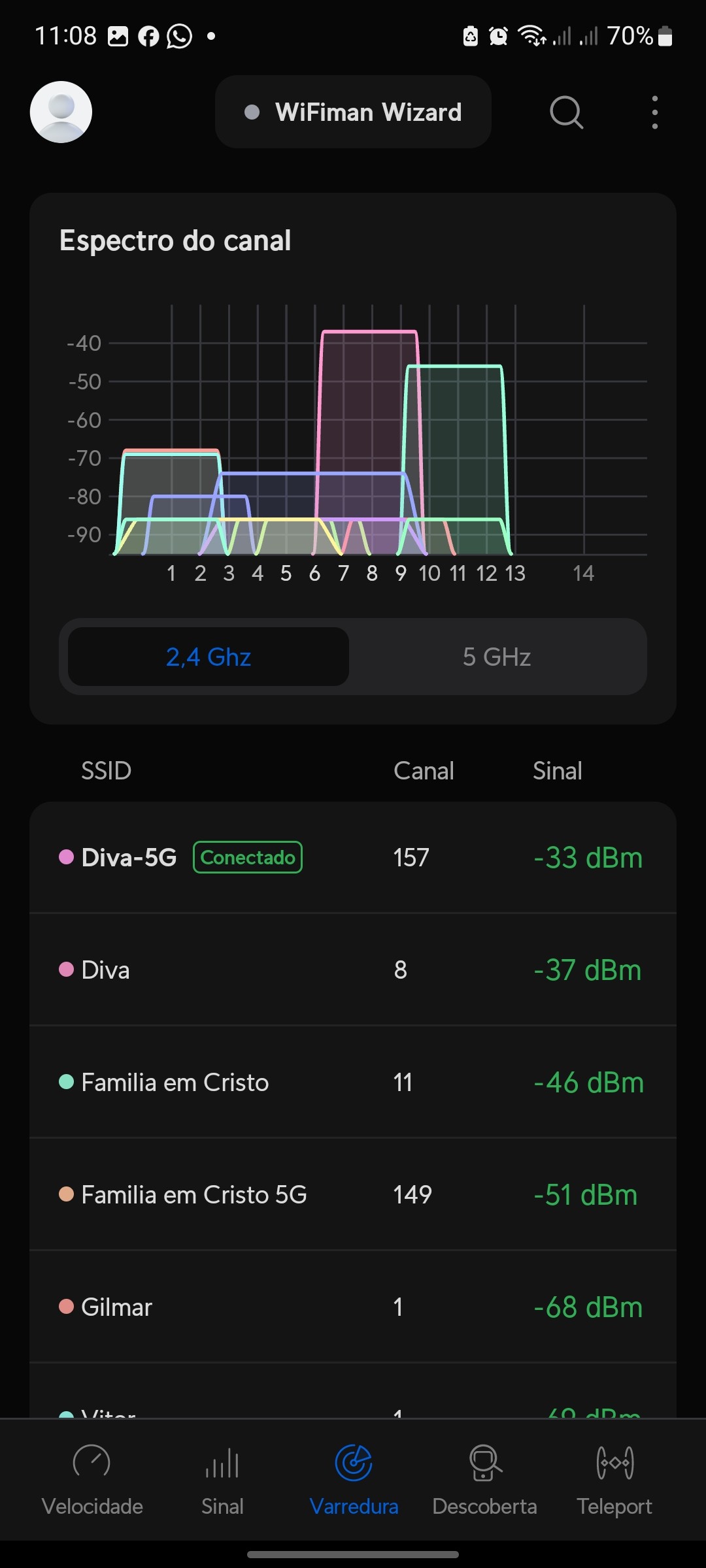Open the profile avatar icon

click(61, 112)
